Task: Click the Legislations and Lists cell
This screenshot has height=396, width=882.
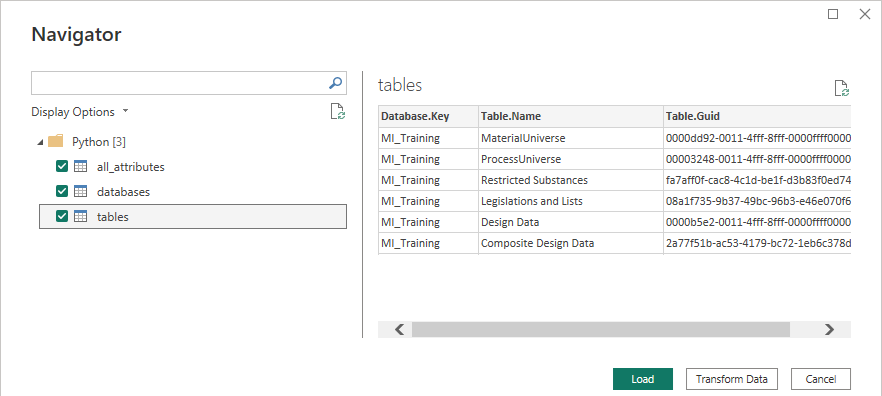Action: 571,201
